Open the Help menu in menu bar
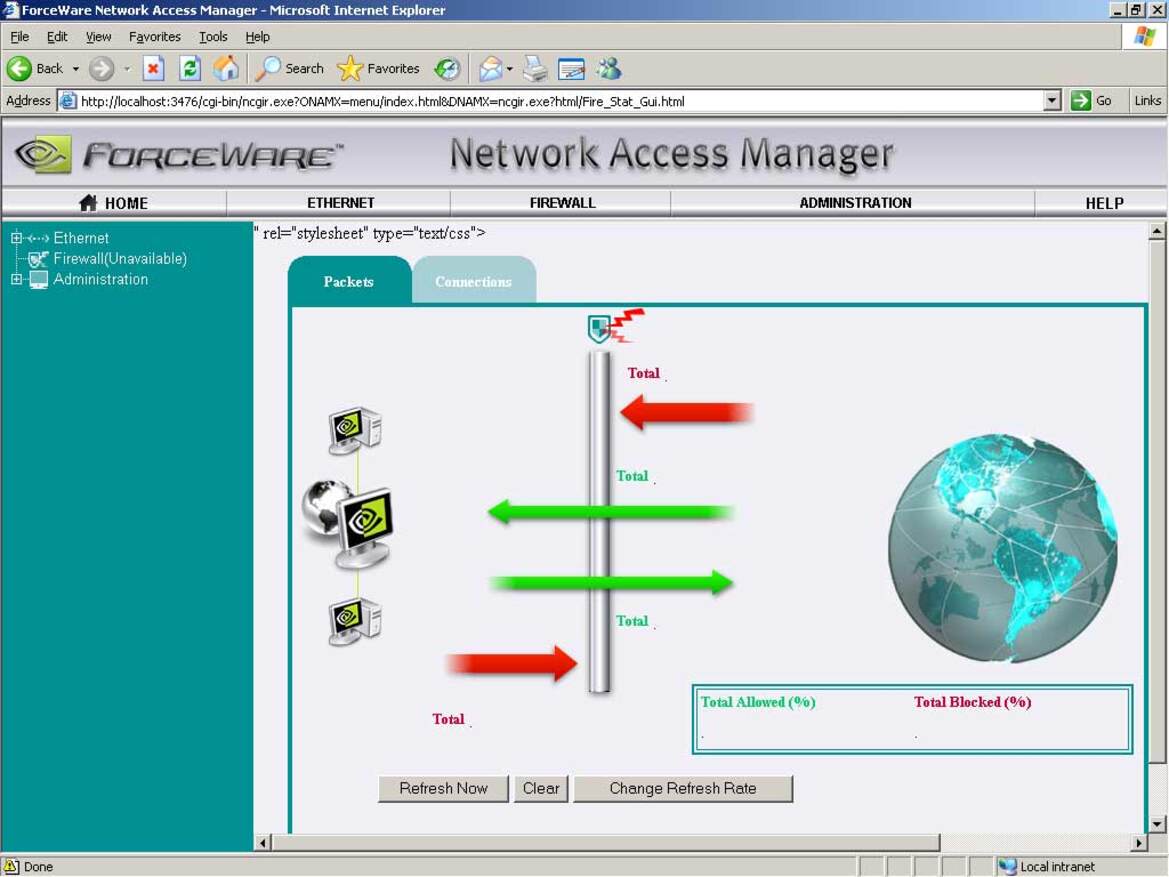The width and height of the screenshot is (1169, 877). point(257,37)
